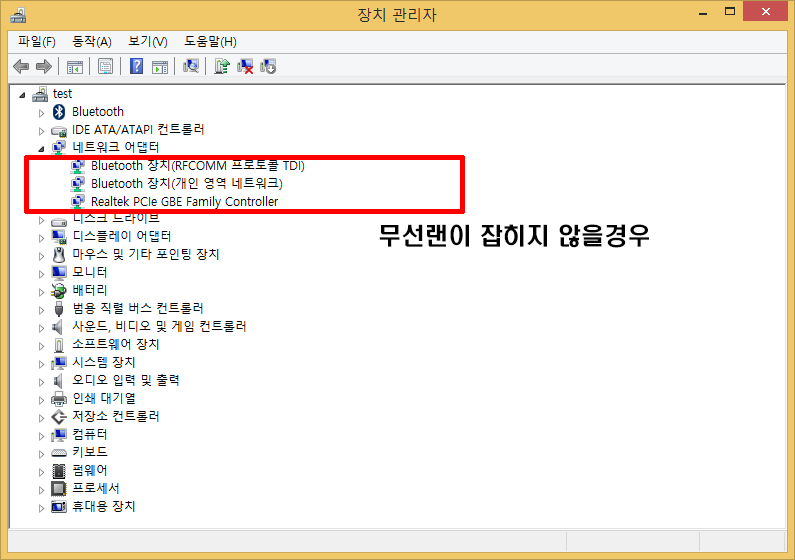Image resolution: width=795 pixels, height=560 pixels.
Task: Click the Scan for hardware changes icon
Action: [191, 66]
